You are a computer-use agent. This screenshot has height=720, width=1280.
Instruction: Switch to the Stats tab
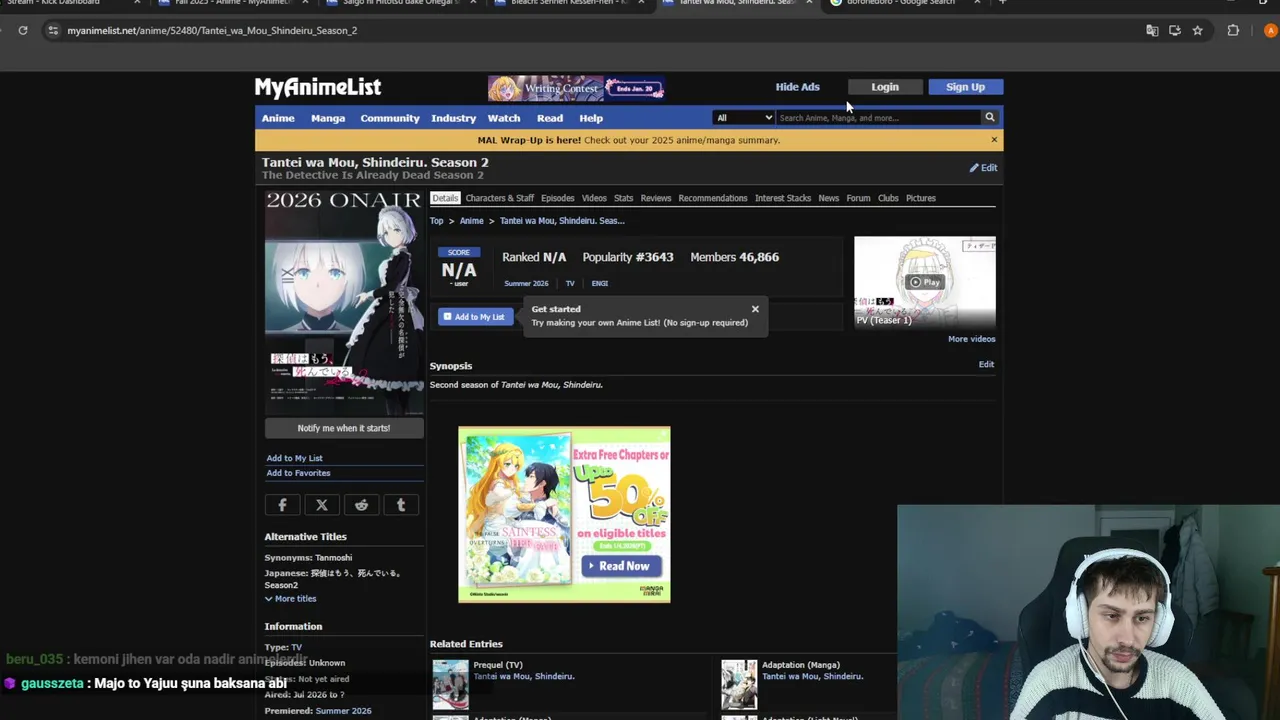pos(624,198)
